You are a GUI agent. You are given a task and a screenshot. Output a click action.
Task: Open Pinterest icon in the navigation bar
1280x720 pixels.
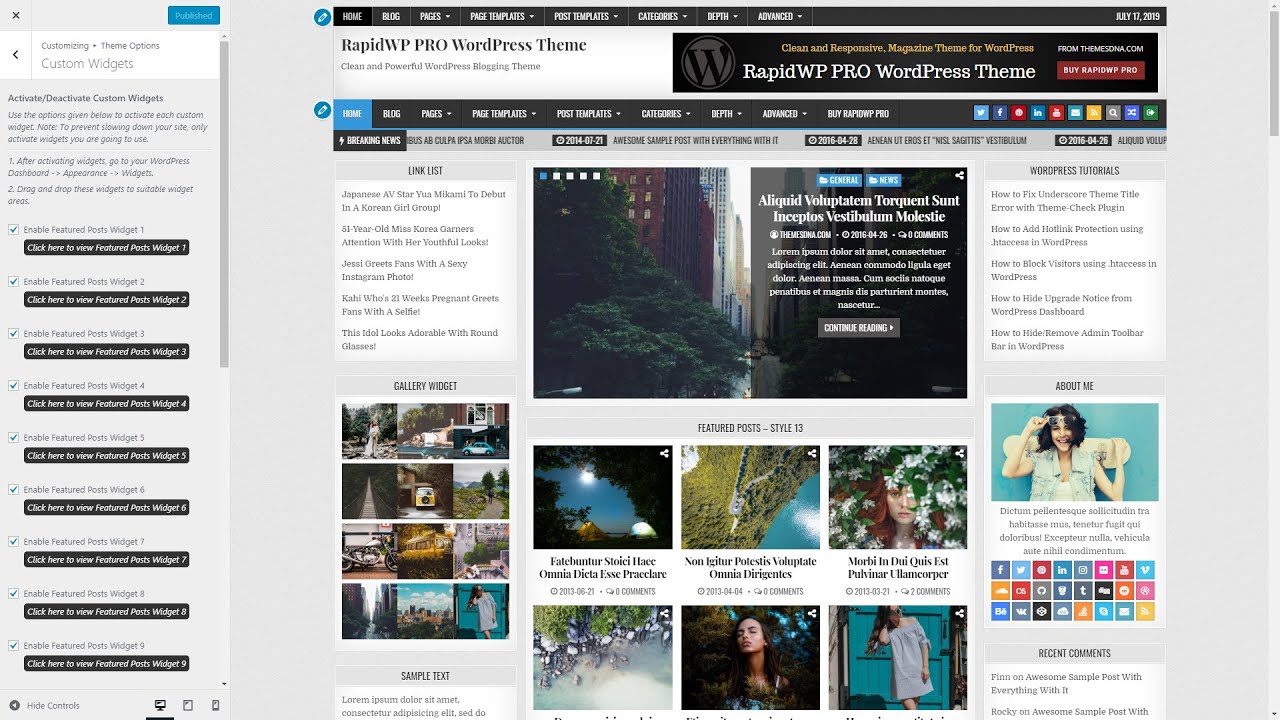(1018, 113)
